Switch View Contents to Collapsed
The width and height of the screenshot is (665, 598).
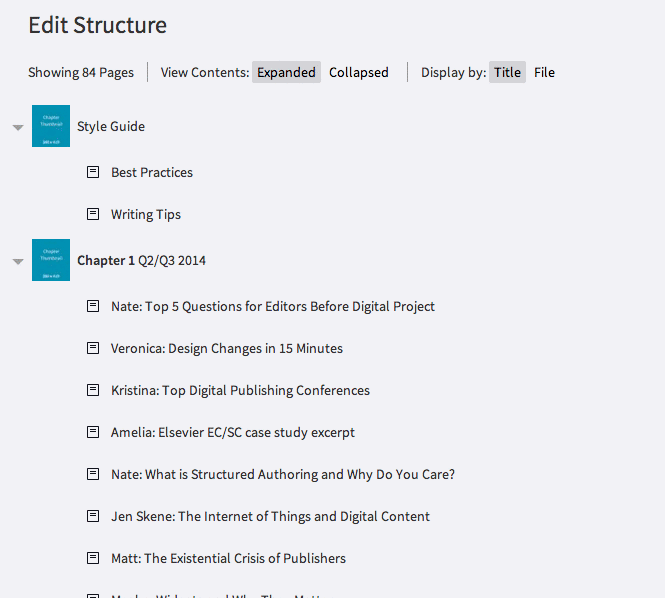click(359, 72)
